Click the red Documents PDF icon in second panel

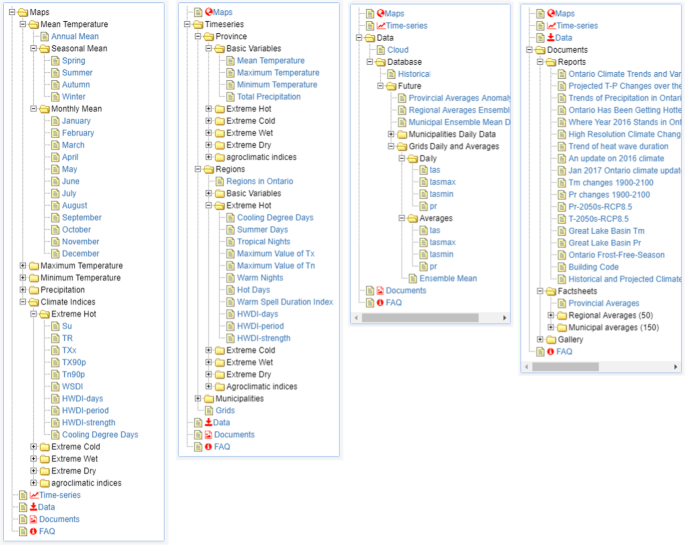click(209, 435)
